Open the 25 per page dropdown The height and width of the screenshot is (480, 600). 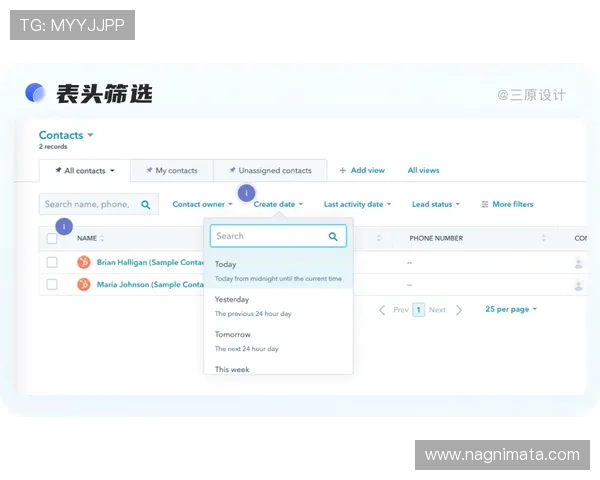coord(511,309)
